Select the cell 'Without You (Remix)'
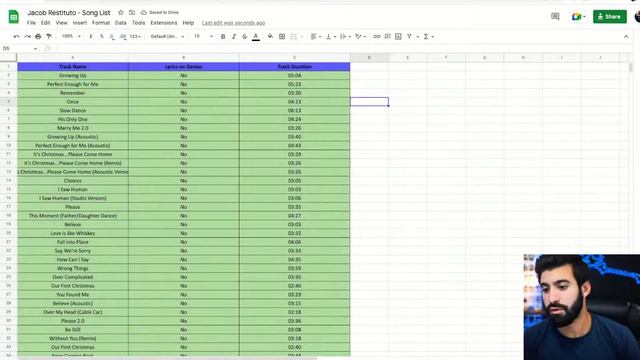 pos(73,338)
